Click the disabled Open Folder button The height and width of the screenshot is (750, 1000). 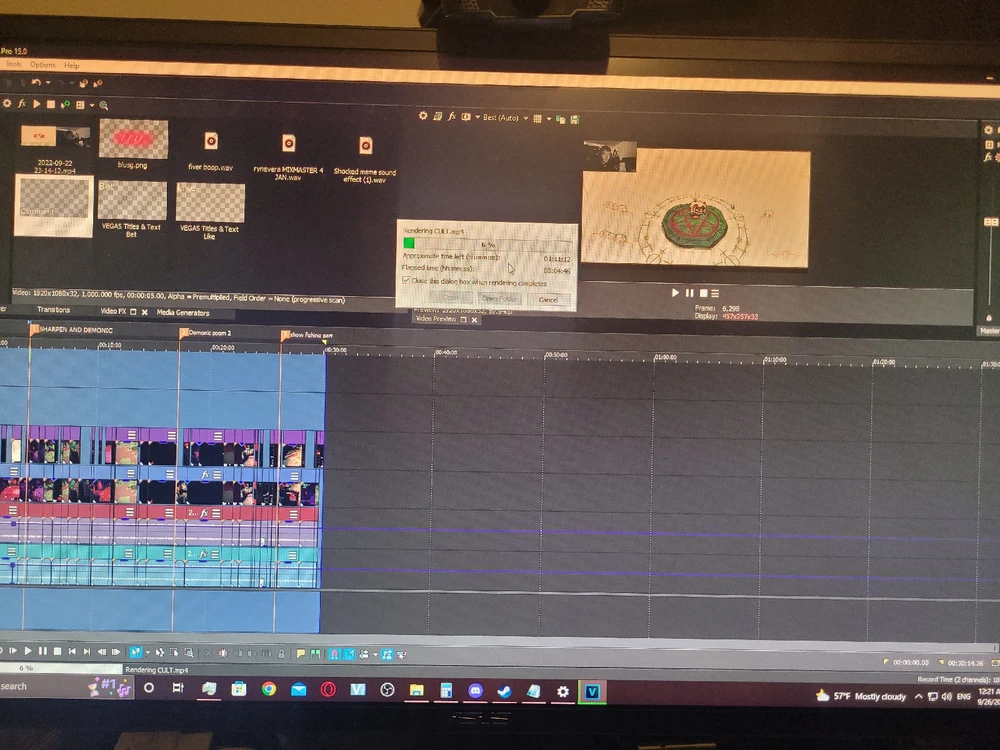point(497,299)
